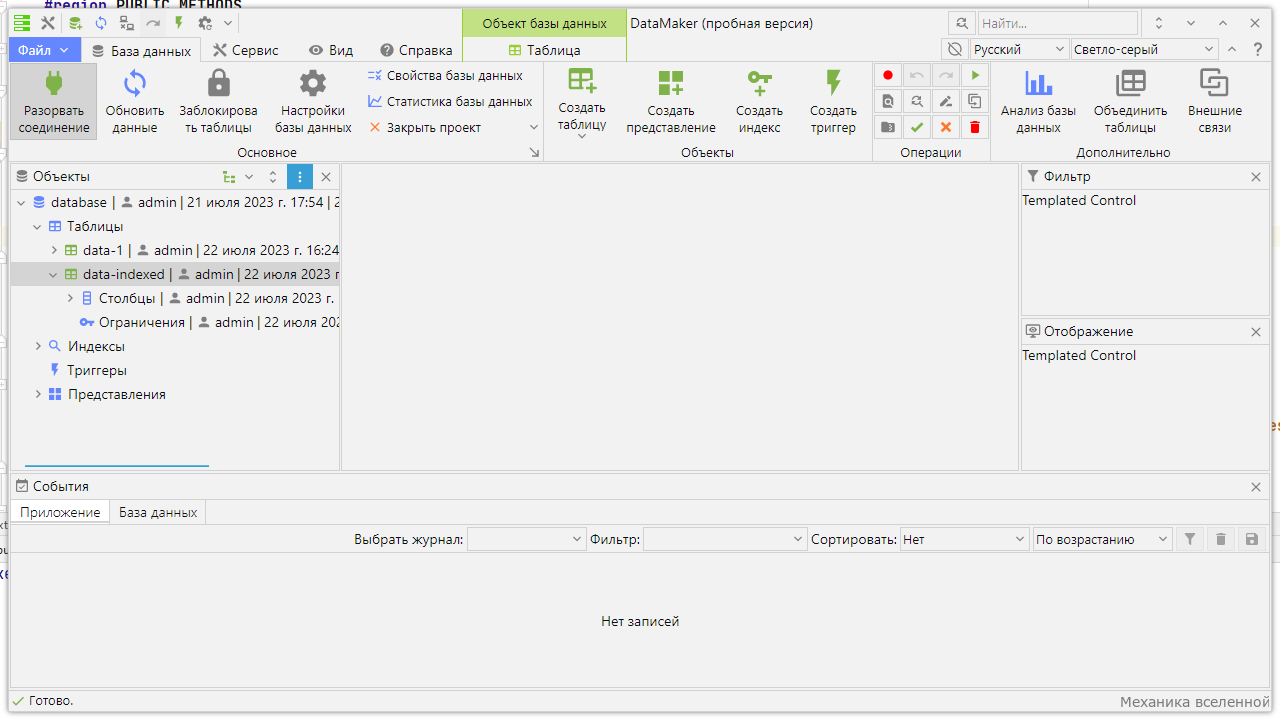This screenshot has width=1280, height=720.
Task: Click the search-replace icon beside Найти field
Action: coord(961,23)
